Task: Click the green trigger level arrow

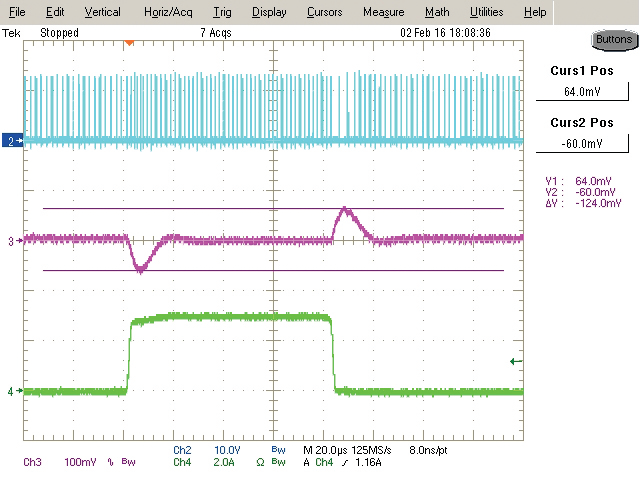Action: (x=516, y=361)
